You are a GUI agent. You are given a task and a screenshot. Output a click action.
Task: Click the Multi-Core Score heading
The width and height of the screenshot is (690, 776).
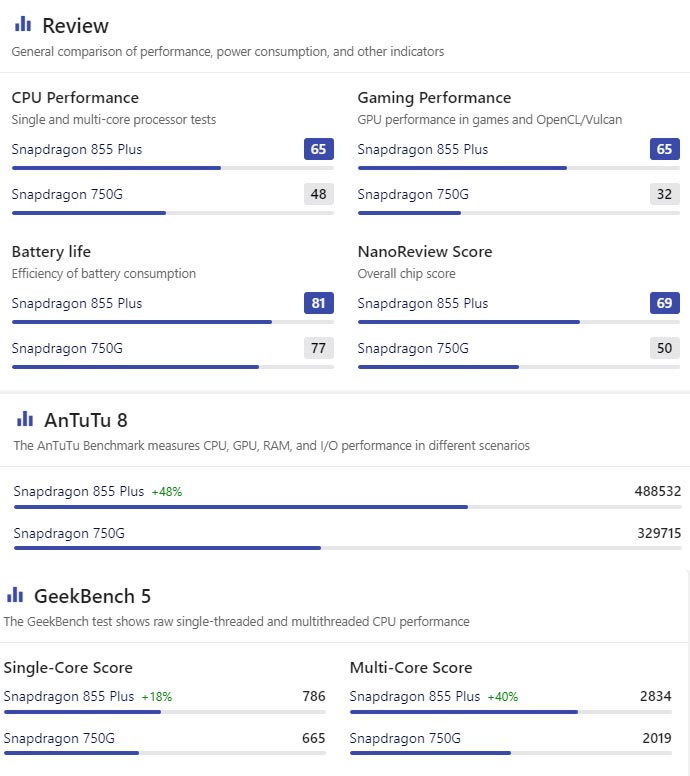click(411, 668)
